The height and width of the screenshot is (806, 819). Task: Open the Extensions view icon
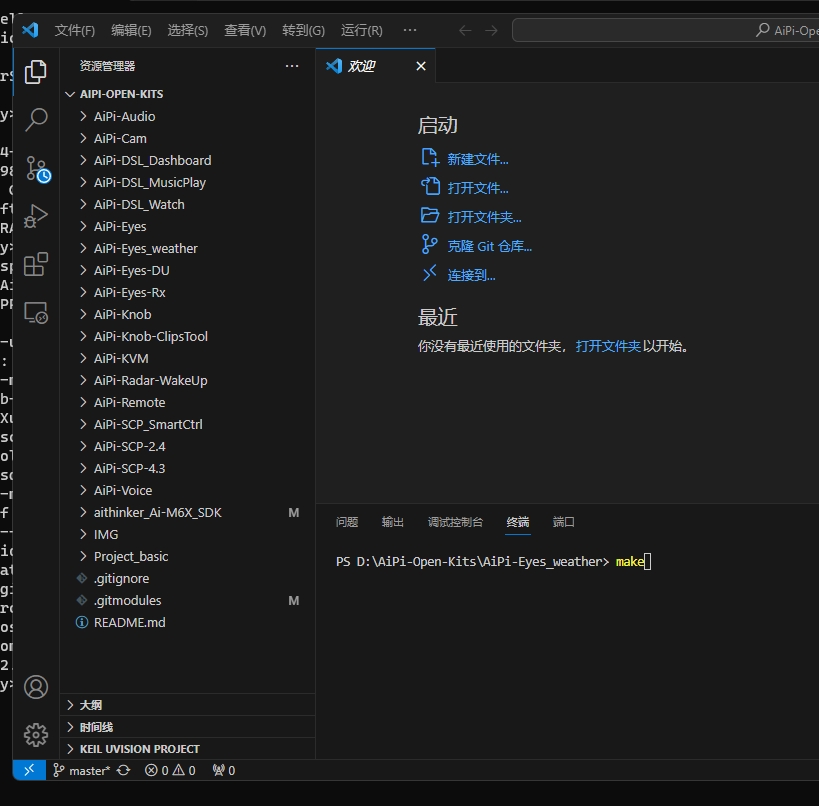click(36, 264)
